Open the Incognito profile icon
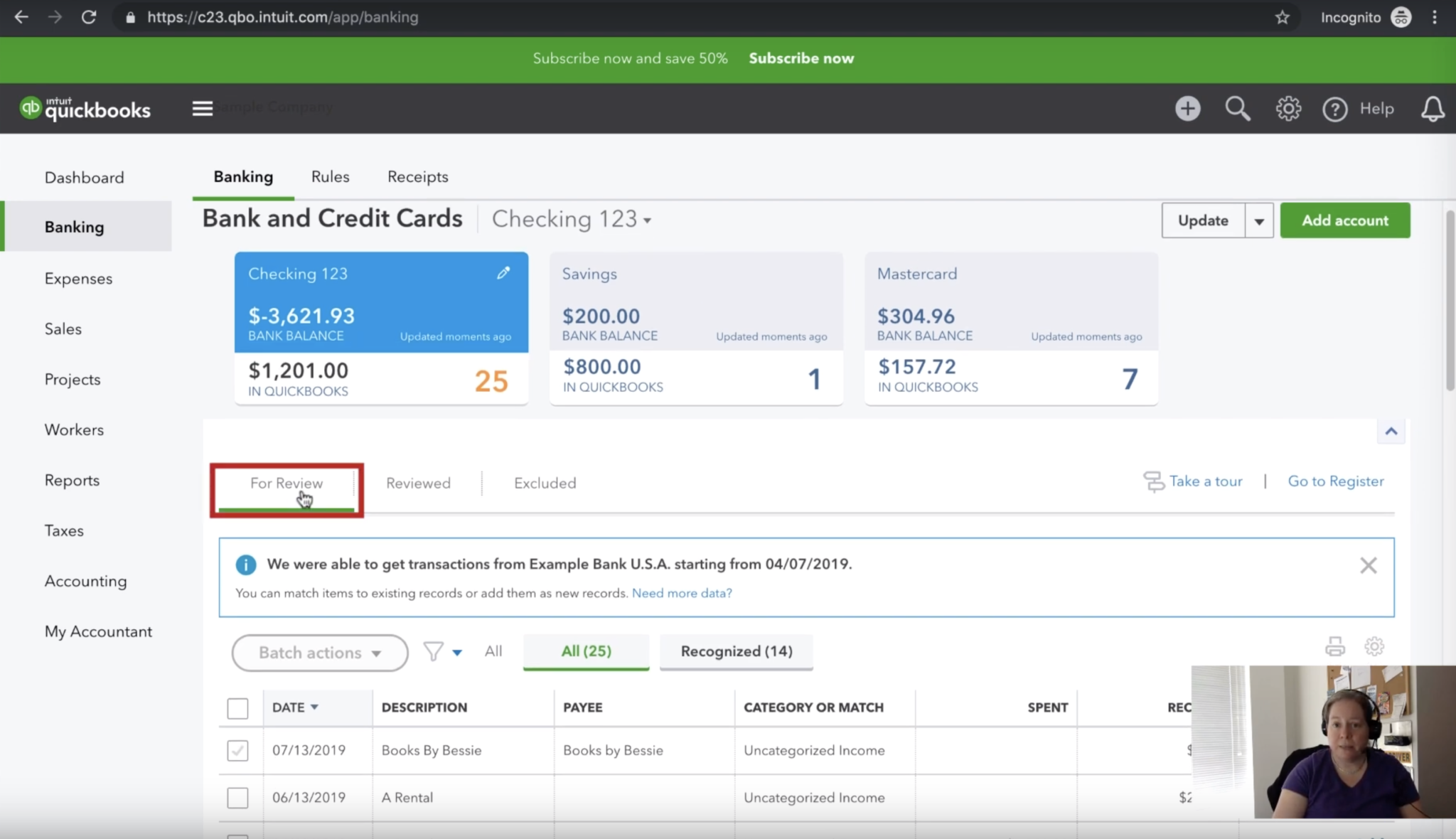 (1401, 17)
